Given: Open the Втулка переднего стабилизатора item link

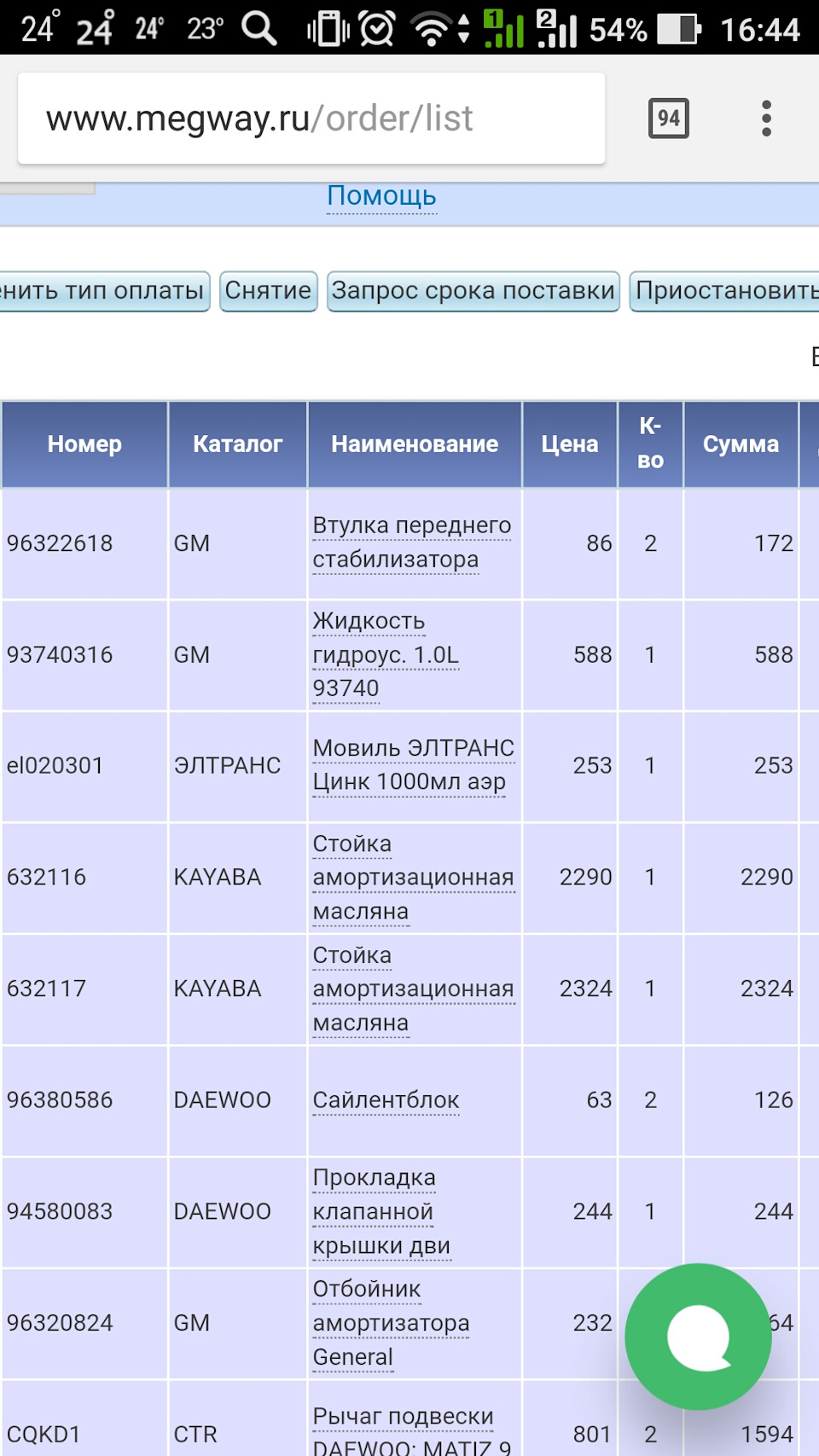Looking at the screenshot, I should (x=411, y=542).
